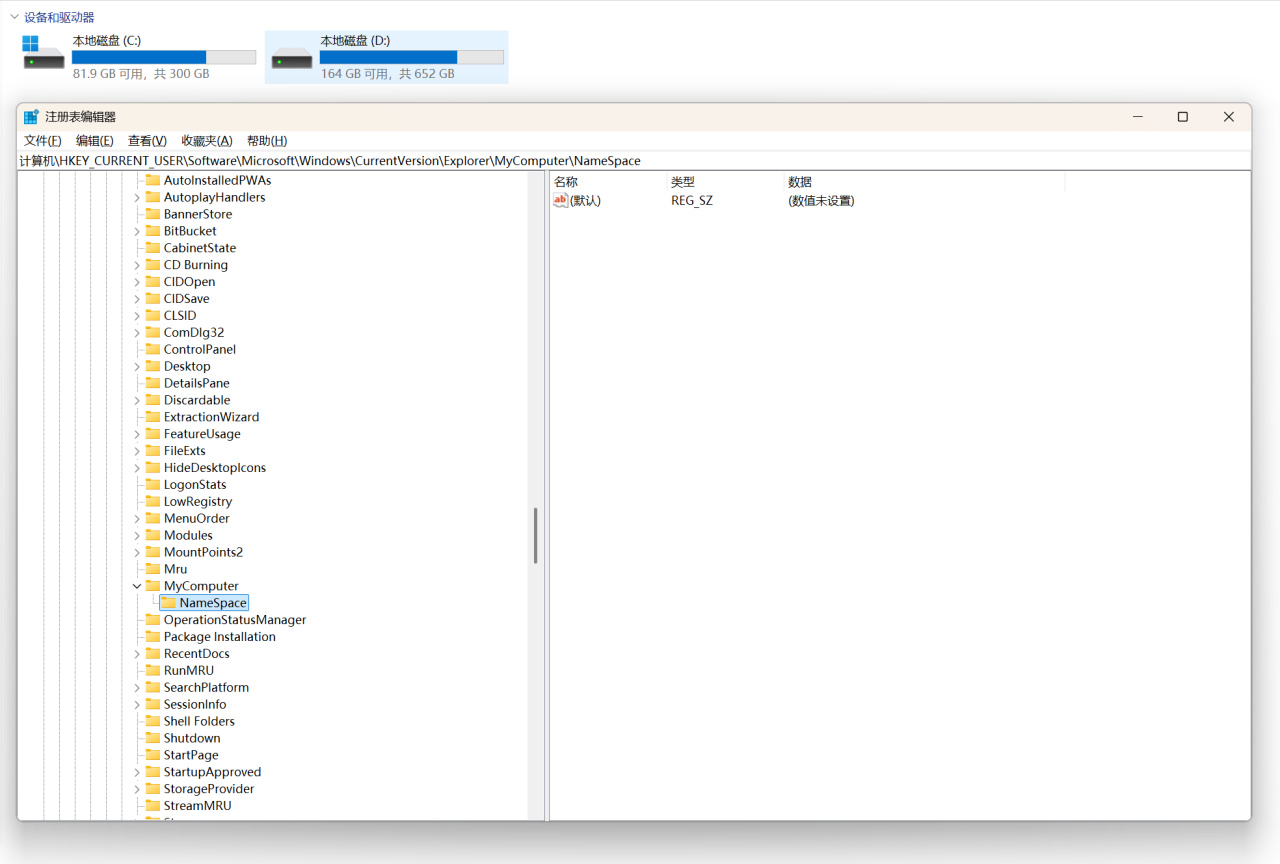Screen dimensions: 1280x864
Task: Click the Shutdown folder icon
Action: (153, 738)
